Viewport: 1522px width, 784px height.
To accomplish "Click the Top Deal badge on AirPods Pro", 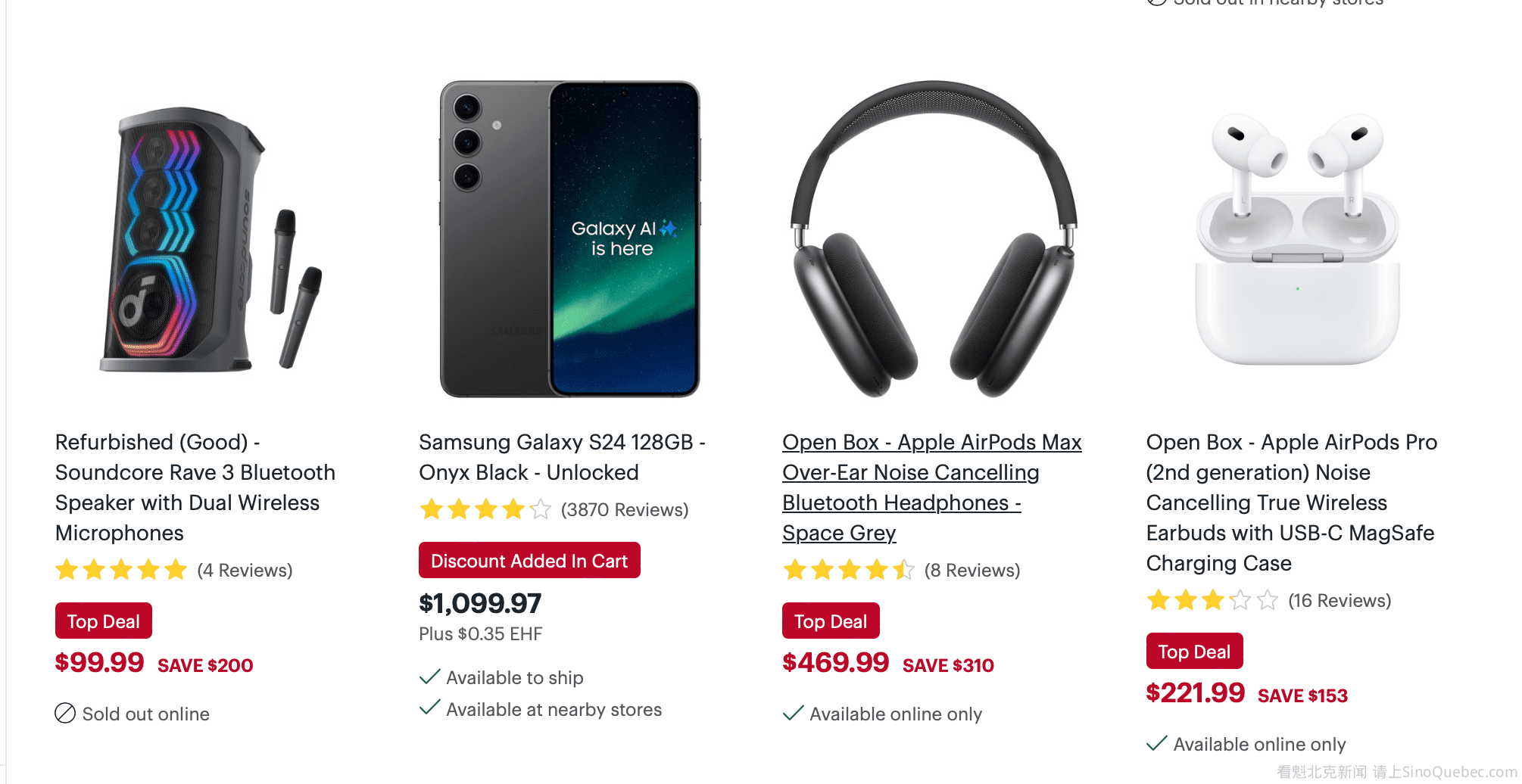I will point(1194,652).
